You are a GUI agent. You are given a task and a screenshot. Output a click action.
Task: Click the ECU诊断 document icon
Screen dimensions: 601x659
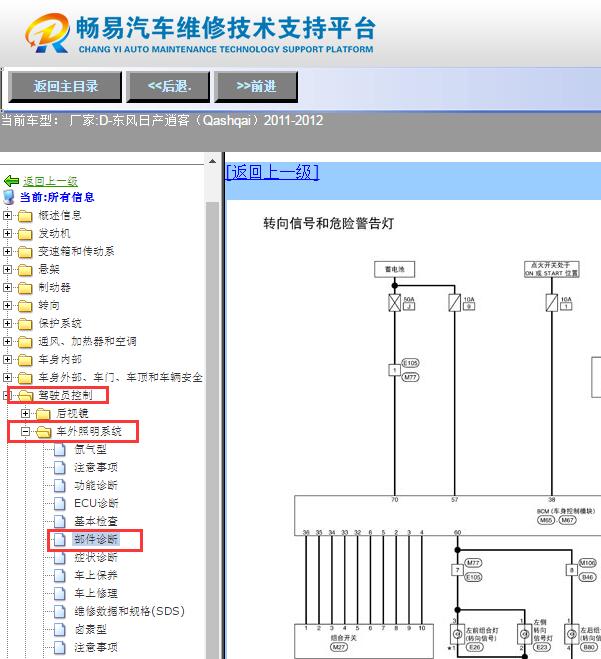(60, 503)
